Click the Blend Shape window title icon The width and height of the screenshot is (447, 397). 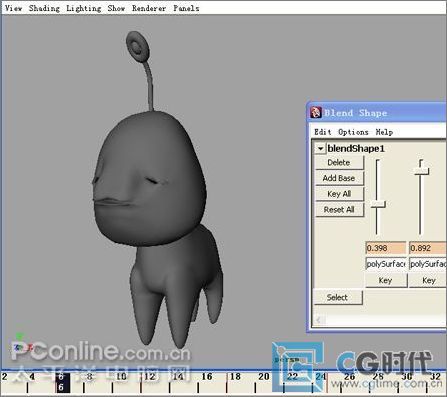pos(316,112)
